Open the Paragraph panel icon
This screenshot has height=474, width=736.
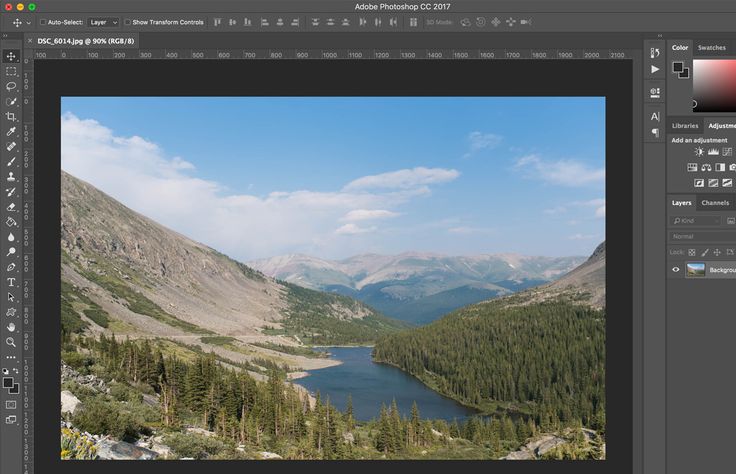tap(655, 133)
